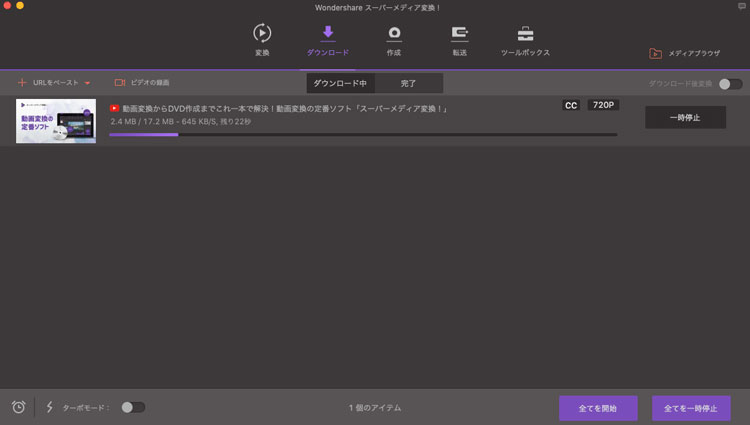Open the 変換 (Convert) tab icon
Image resolution: width=750 pixels, height=425 pixels.
coord(262,33)
